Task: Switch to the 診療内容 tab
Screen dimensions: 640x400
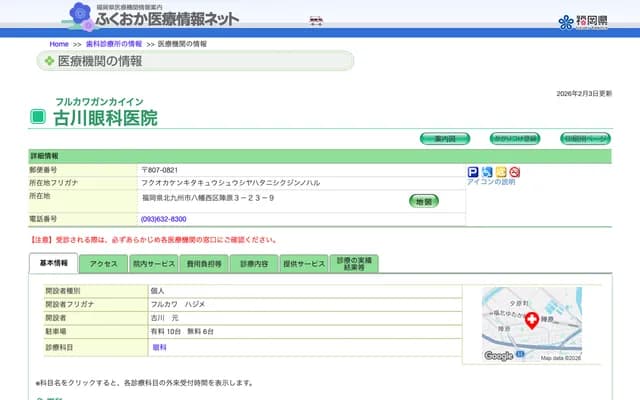Action: coord(254,264)
